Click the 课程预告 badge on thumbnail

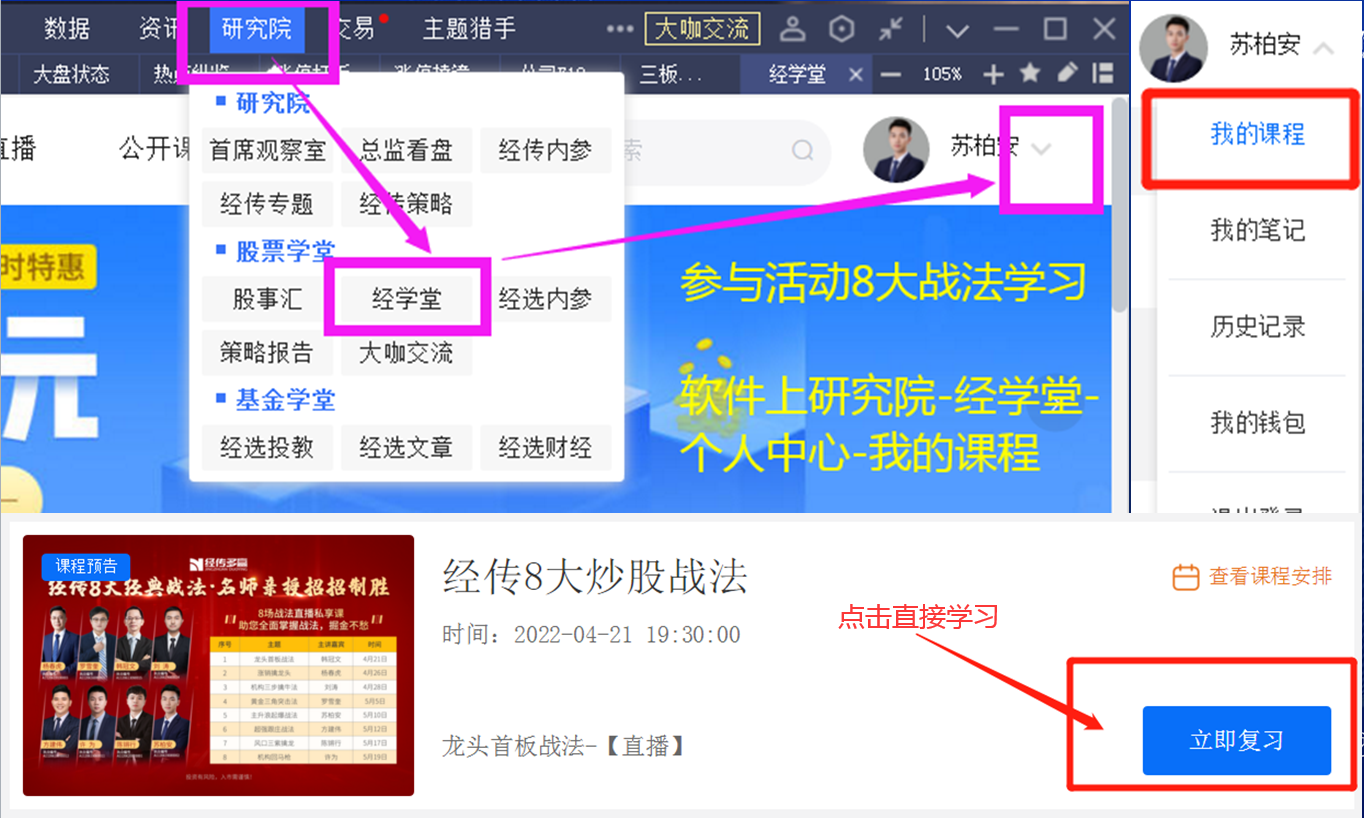[x=86, y=566]
